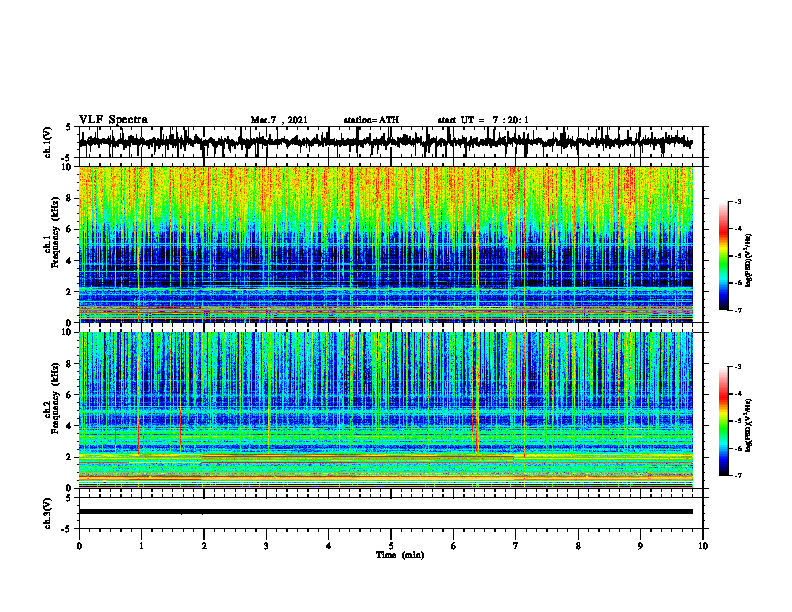Screen dimensions: 792x612
Task: Click the "9" tick on the time axis
Action: [x=640, y=546]
